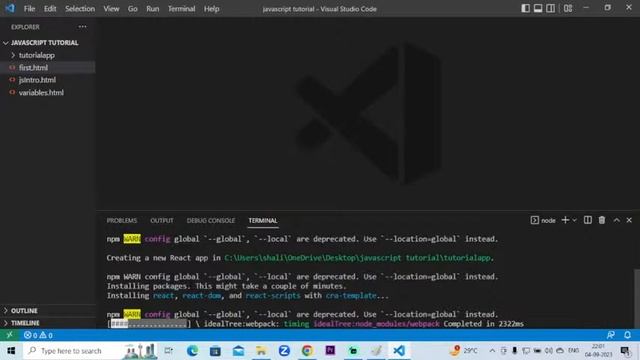640x360 pixels.
Task: Open Windows notification center icon
Action: pos(625,351)
